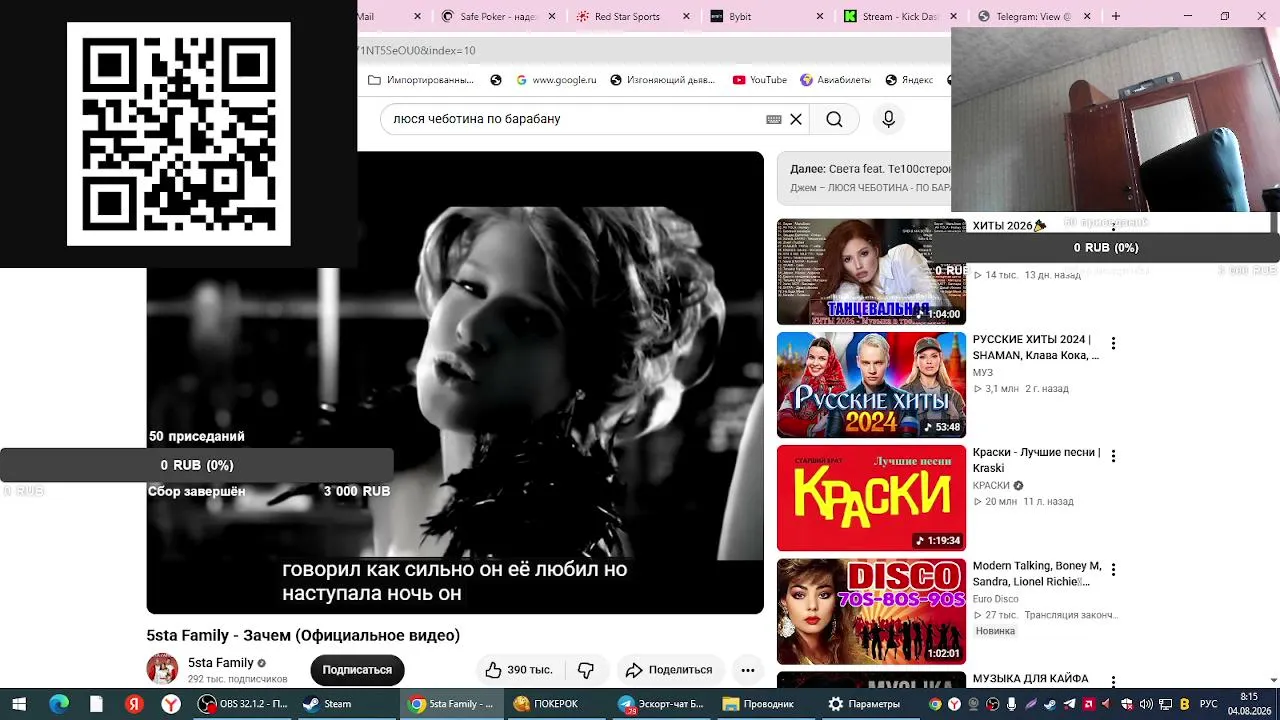Switch to the Bybit tab
The height and width of the screenshot is (720, 1280).
pyautogui.click(x=765, y=16)
